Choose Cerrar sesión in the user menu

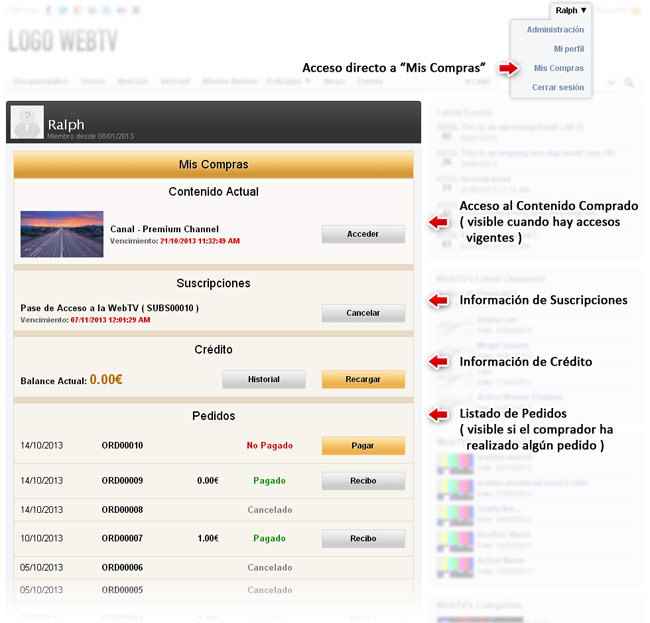point(558,87)
